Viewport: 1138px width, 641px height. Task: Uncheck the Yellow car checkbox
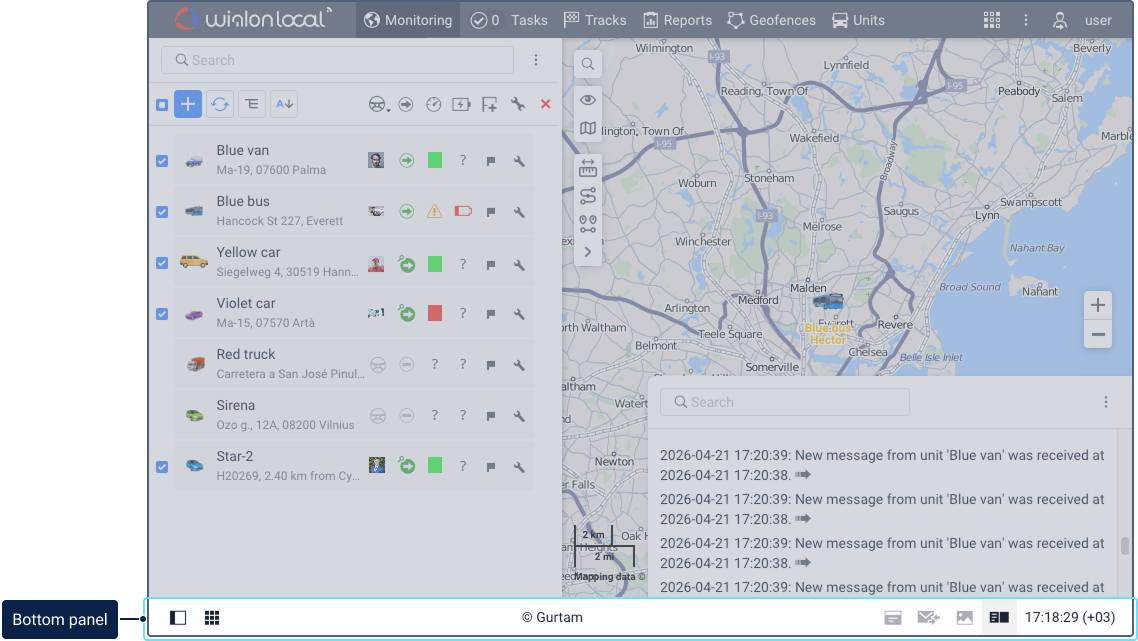(x=162, y=263)
